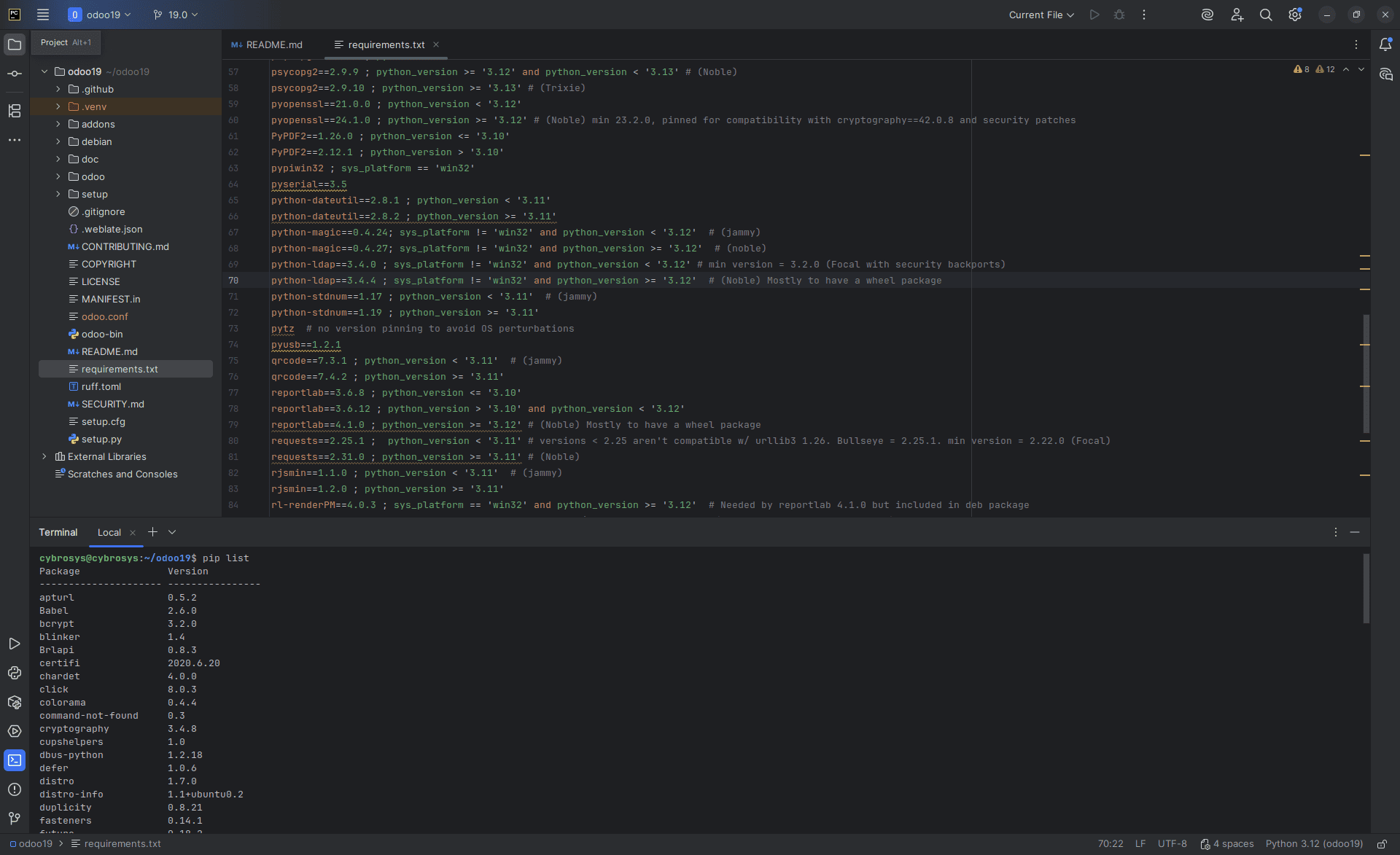Image resolution: width=1400 pixels, height=855 pixels.
Task: Open ruff.toml in project tree
Action: click(101, 386)
